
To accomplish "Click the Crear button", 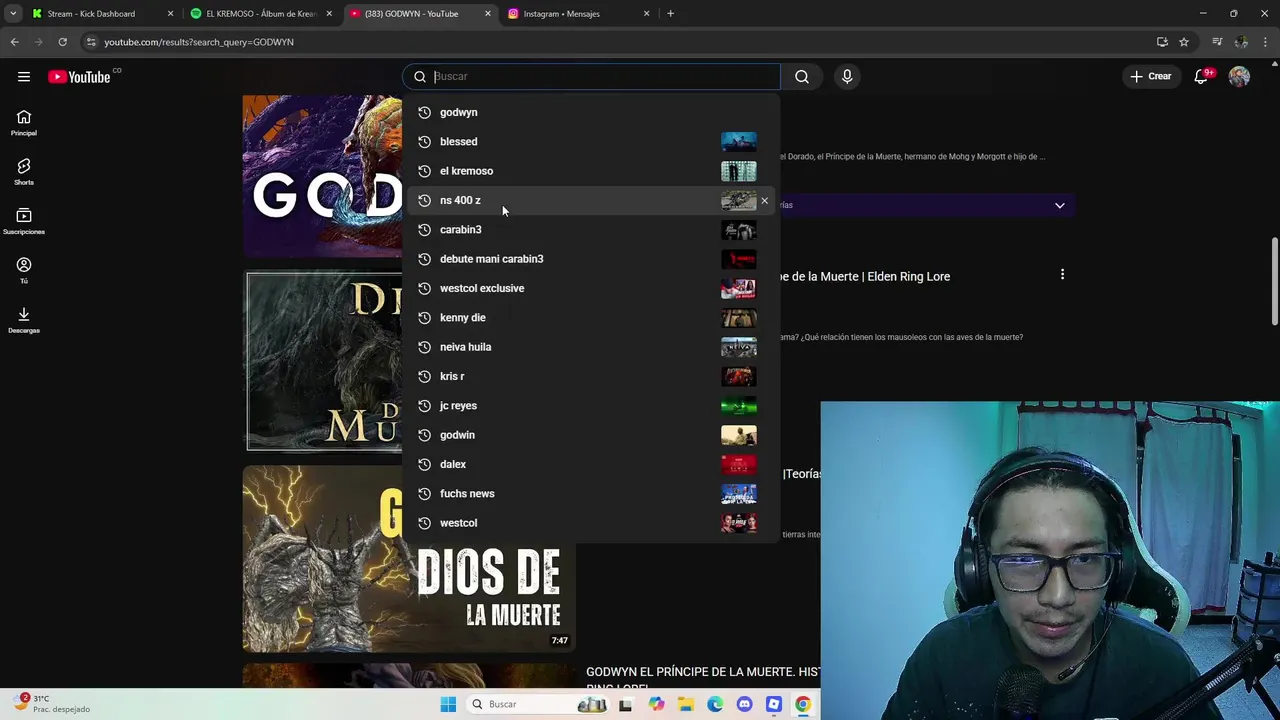I will point(1150,76).
